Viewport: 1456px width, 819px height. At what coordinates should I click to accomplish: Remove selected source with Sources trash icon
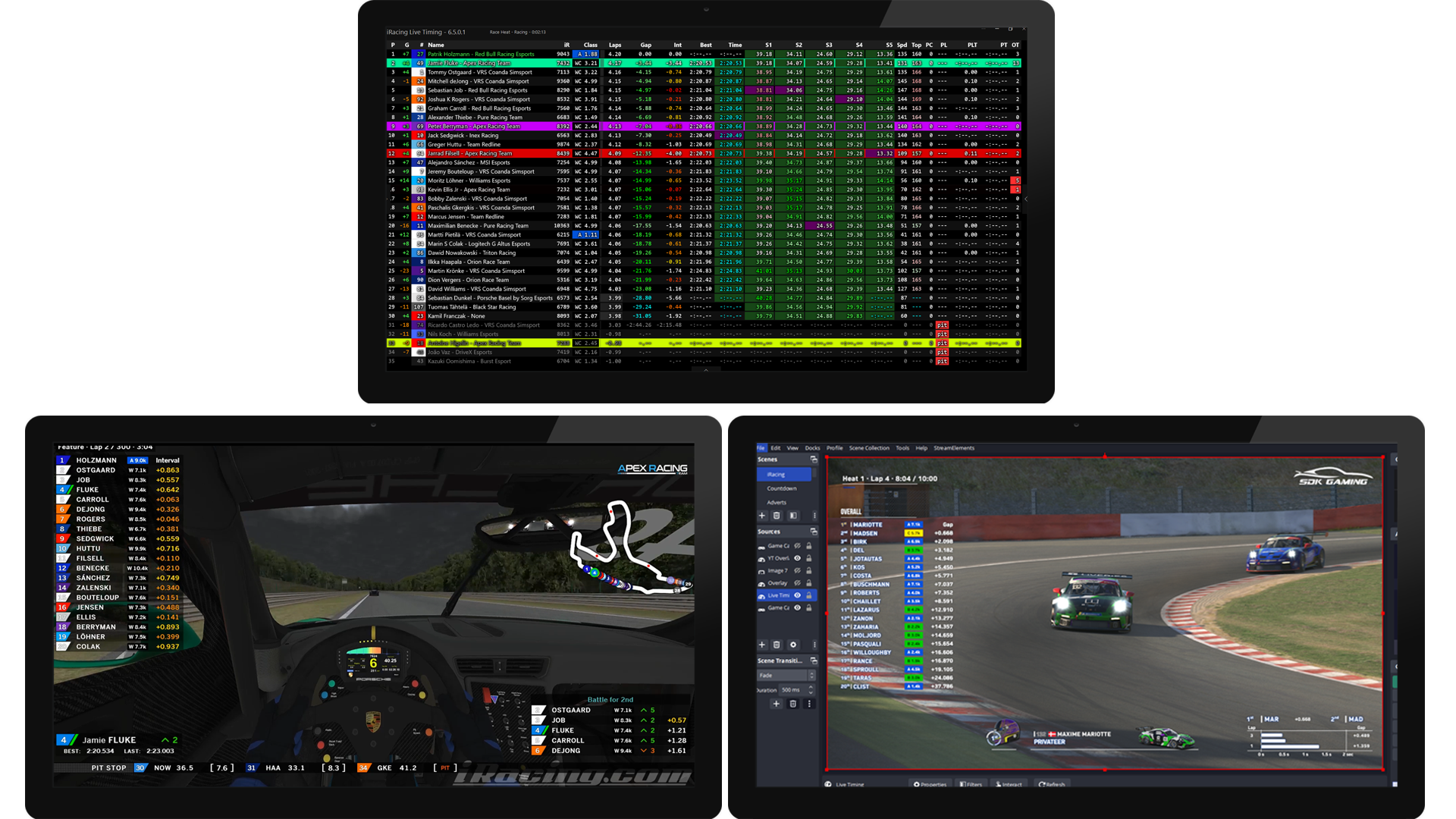777,645
